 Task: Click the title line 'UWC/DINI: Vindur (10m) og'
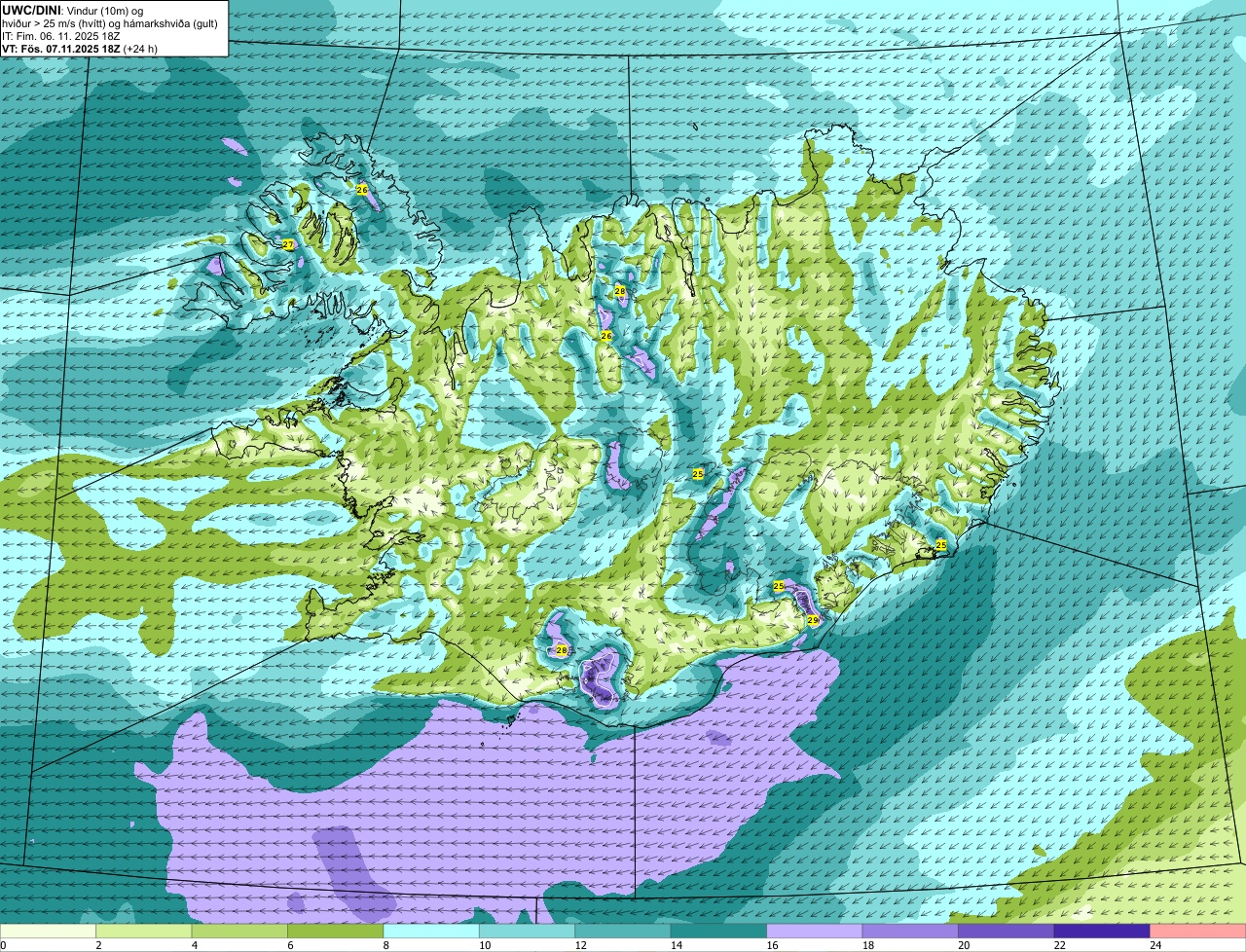[73, 10]
